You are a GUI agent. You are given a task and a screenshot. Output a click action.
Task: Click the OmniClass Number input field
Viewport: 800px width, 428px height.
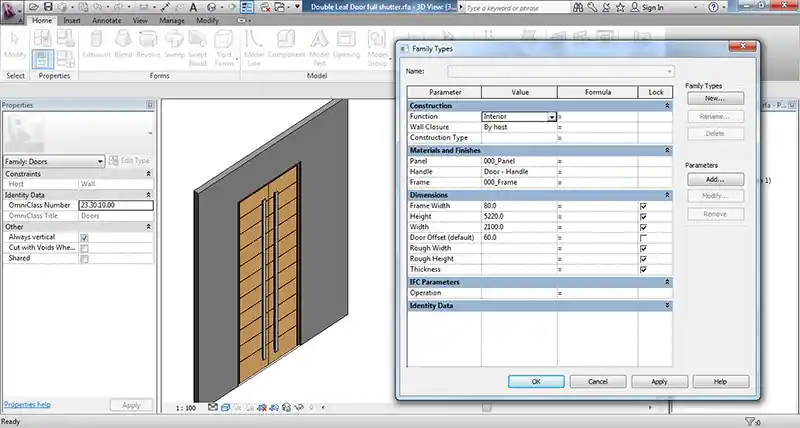[116, 205]
